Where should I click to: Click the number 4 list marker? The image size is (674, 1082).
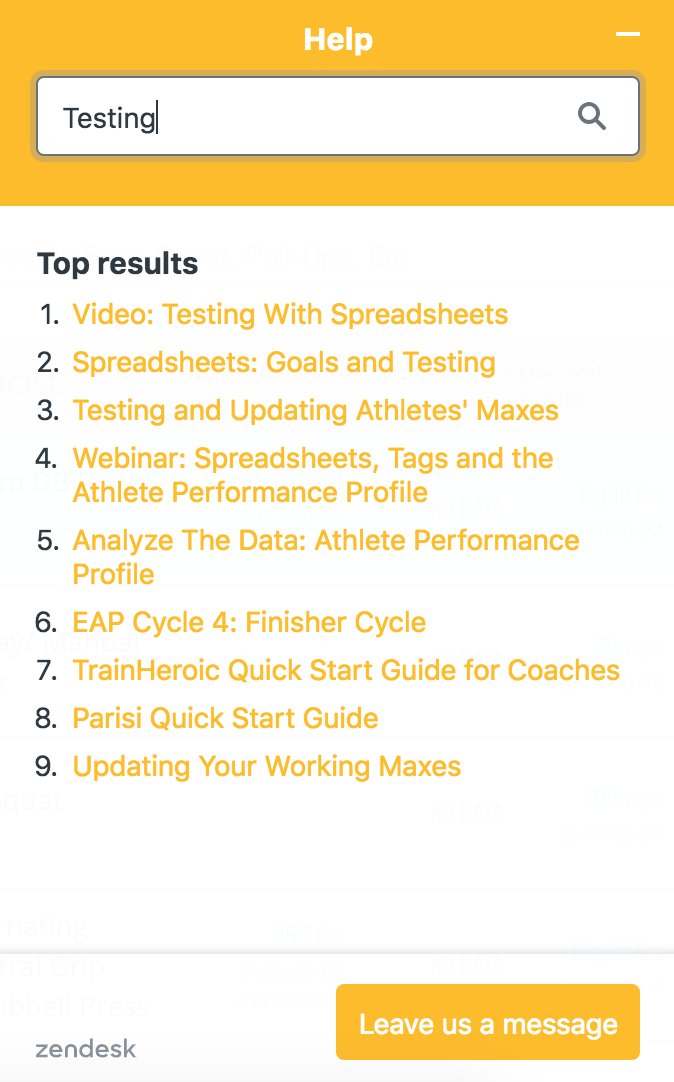coord(46,458)
